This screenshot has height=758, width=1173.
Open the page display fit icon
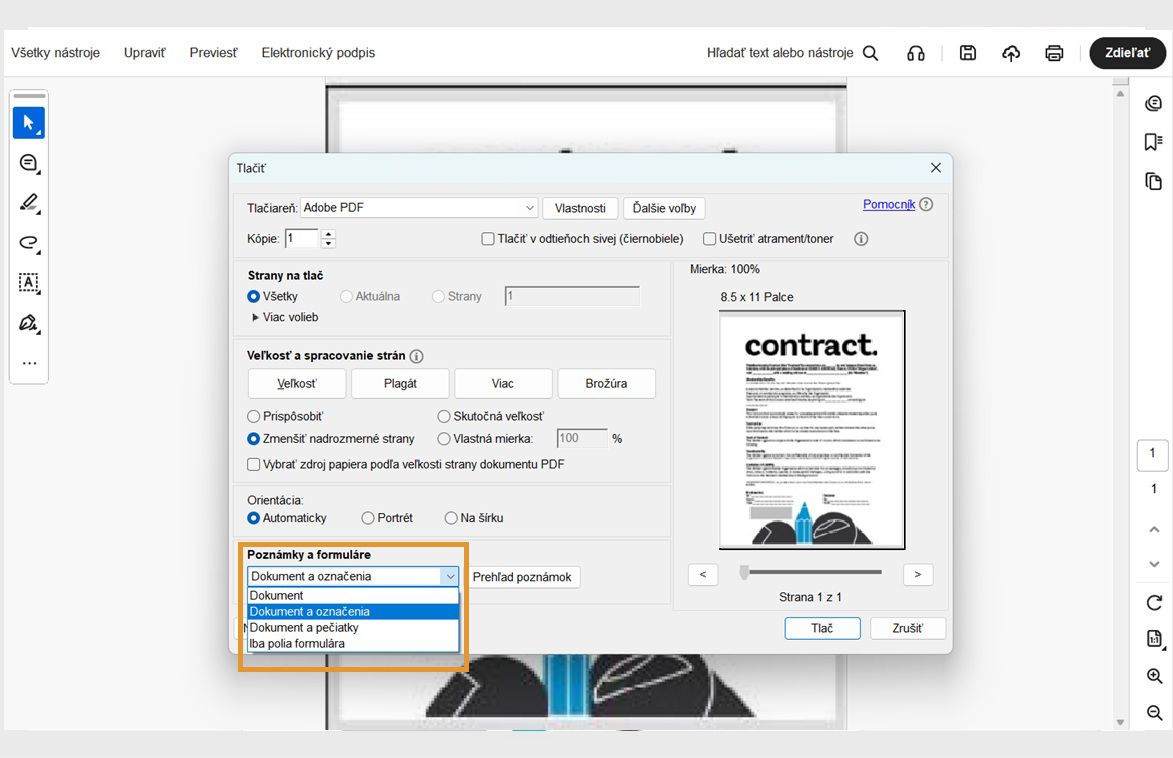click(x=1154, y=638)
